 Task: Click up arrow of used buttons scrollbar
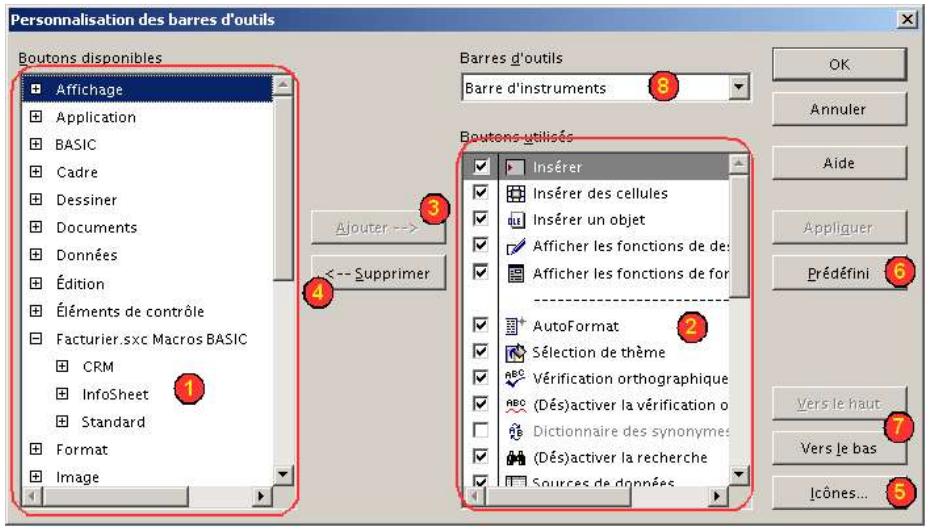point(739,163)
